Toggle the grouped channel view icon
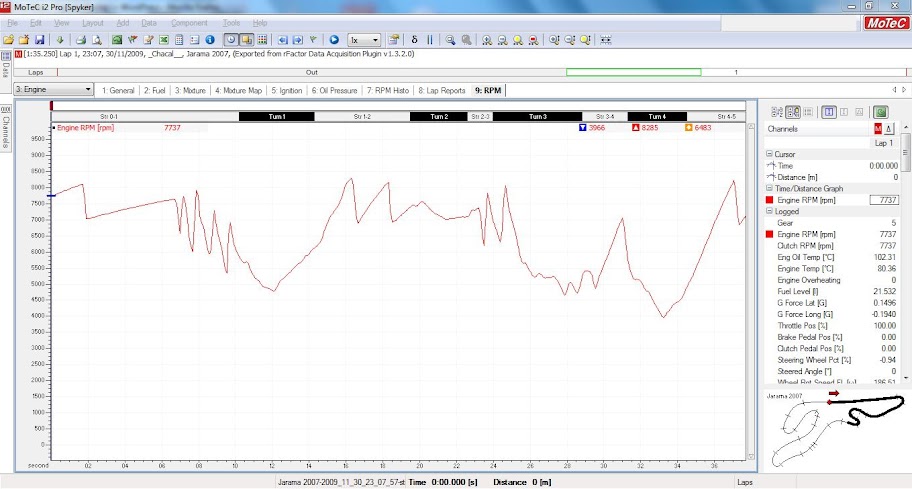 (x=792, y=112)
